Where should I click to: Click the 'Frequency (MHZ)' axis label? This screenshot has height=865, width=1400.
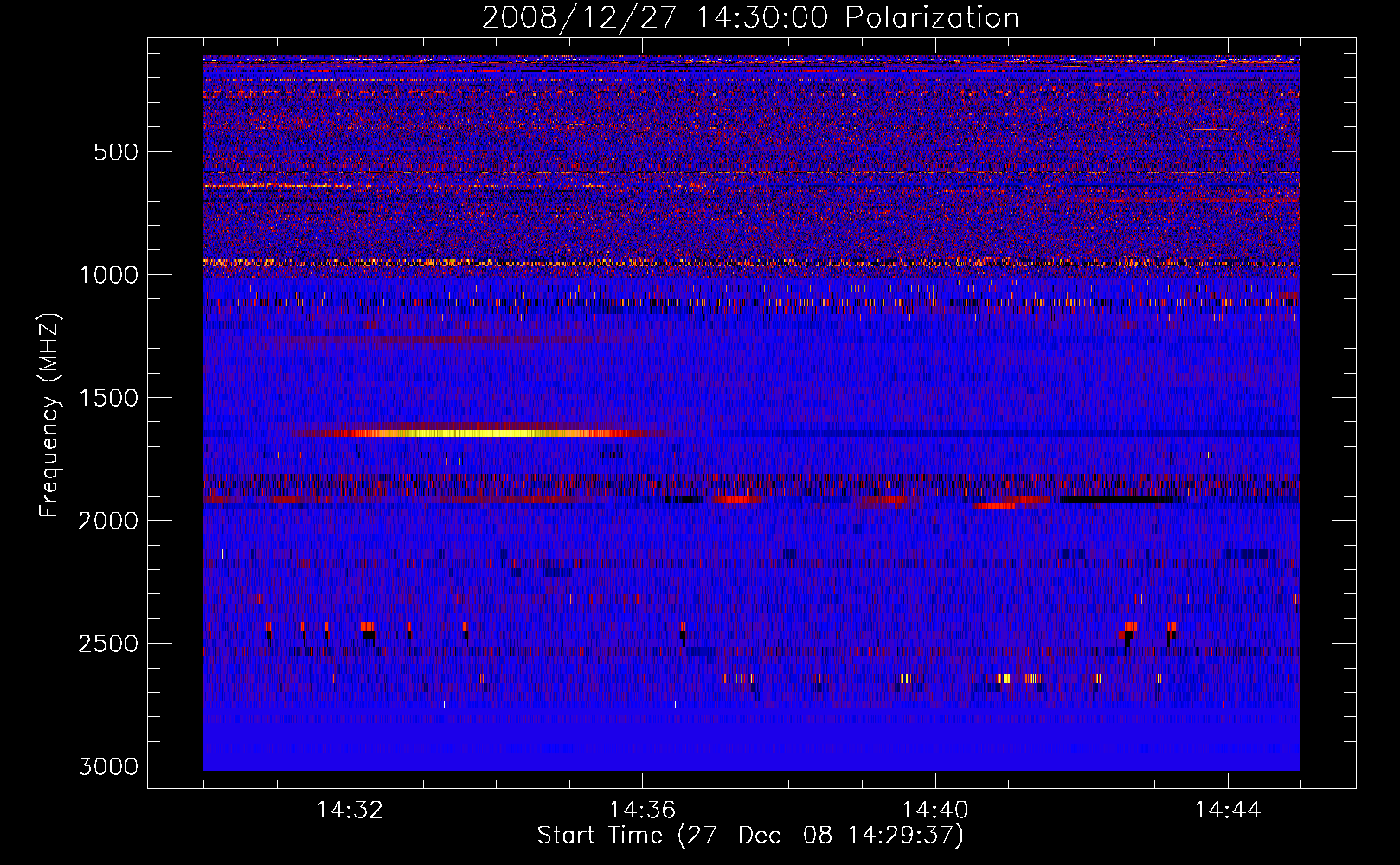(50, 415)
